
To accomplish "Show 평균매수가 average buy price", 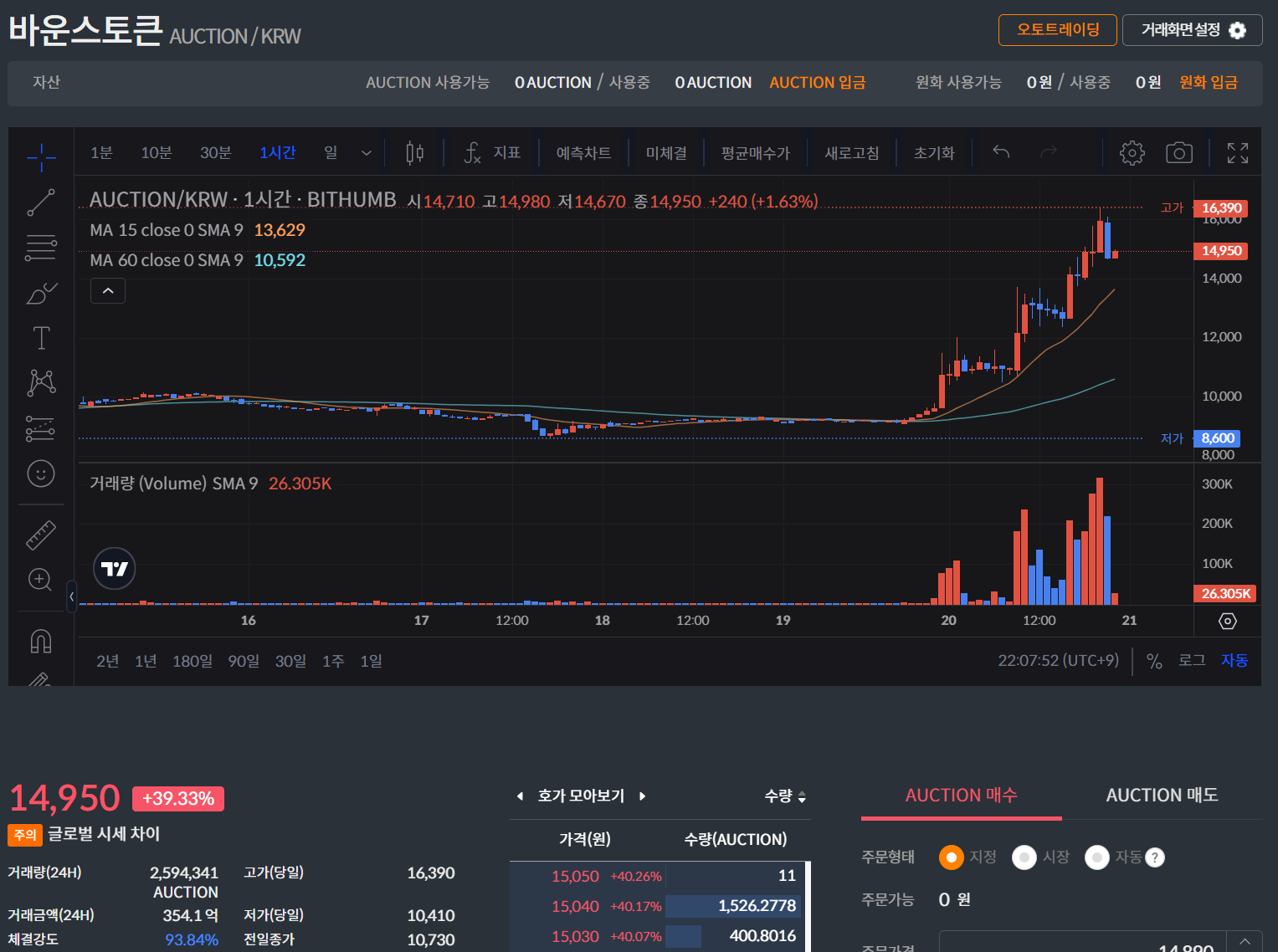I will click(x=755, y=153).
